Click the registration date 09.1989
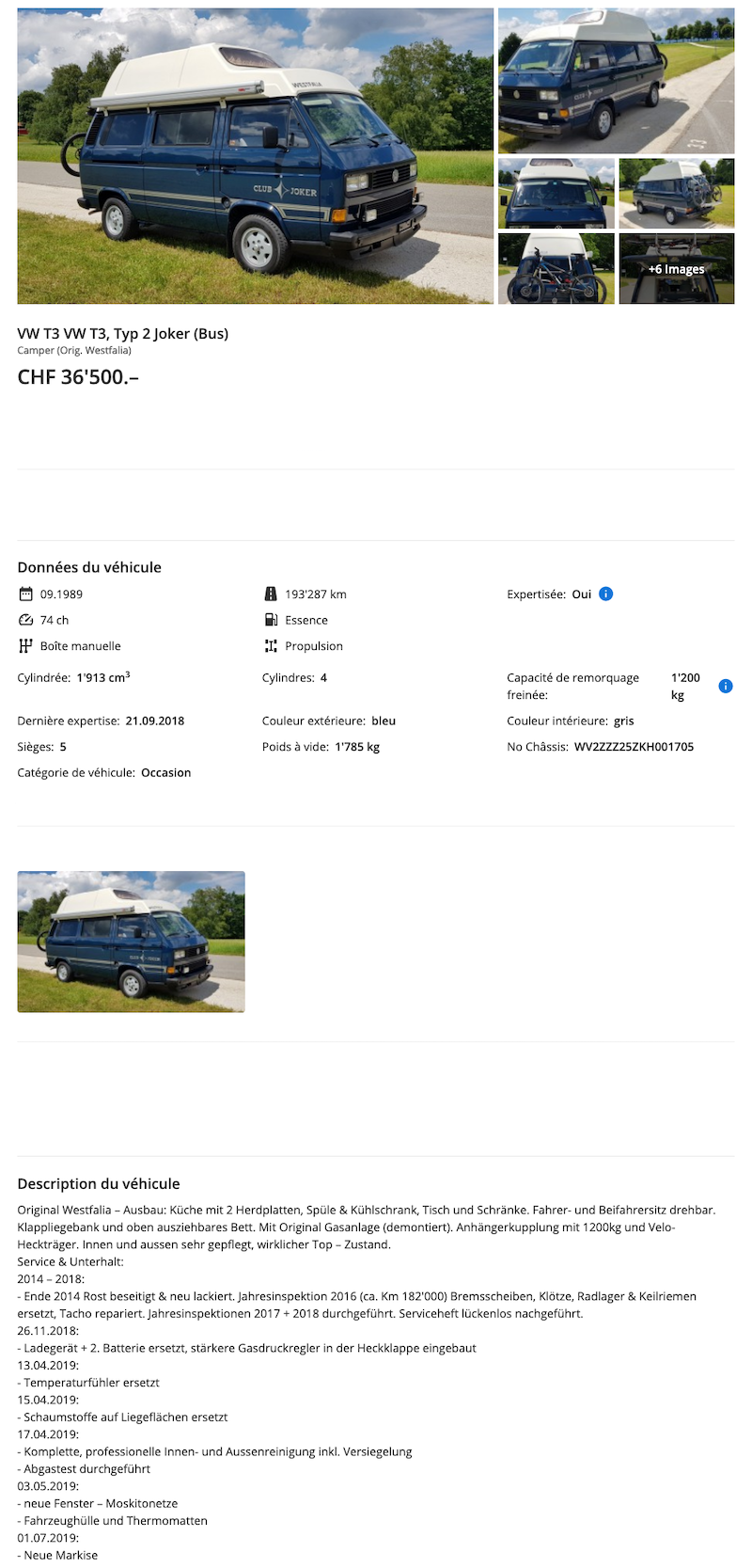This screenshot has height=1568, width=752. pos(61,594)
